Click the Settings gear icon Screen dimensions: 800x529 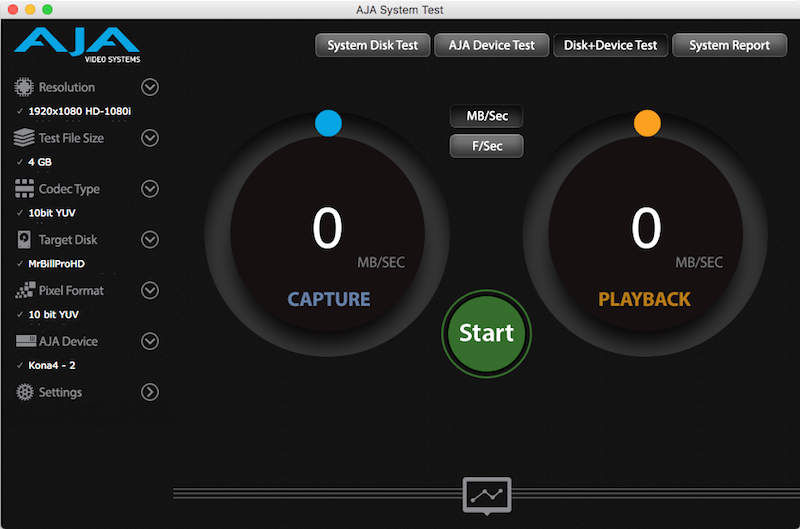click(x=24, y=393)
